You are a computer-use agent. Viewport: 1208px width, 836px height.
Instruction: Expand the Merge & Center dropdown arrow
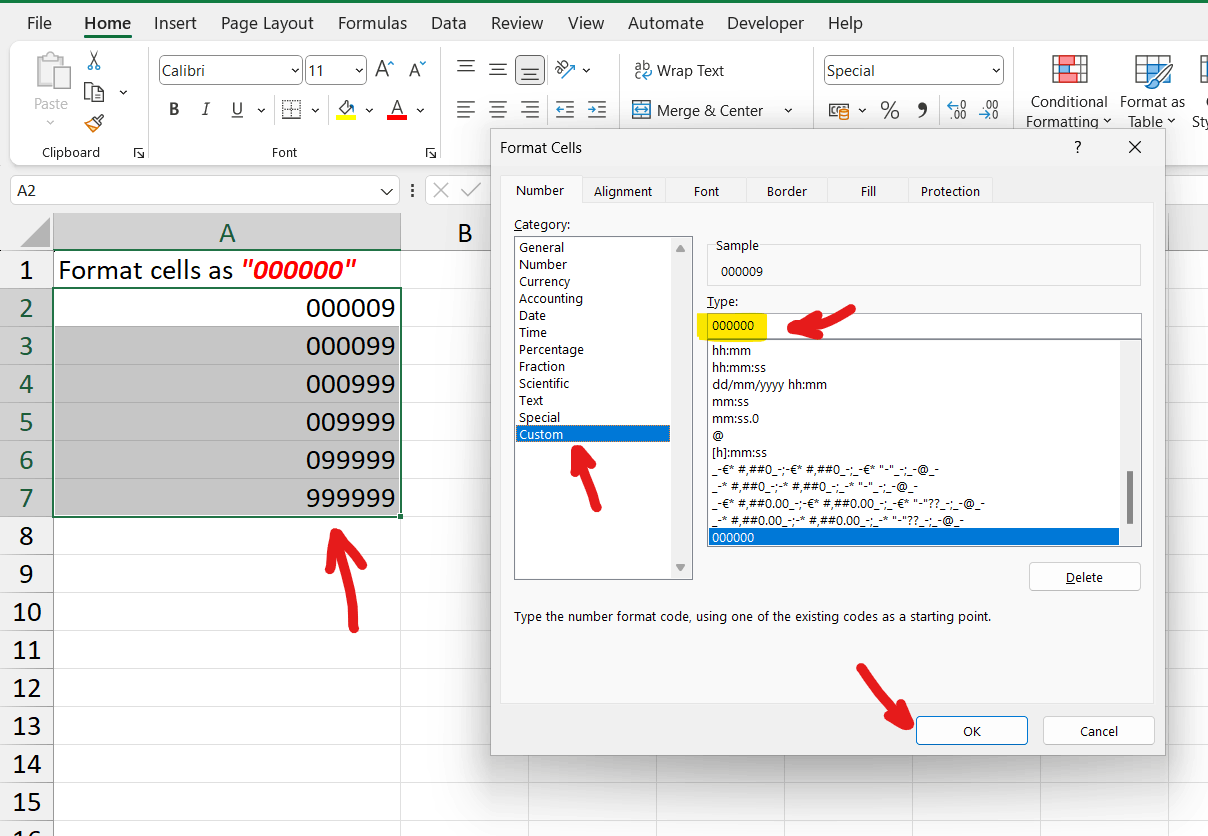pos(788,110)
